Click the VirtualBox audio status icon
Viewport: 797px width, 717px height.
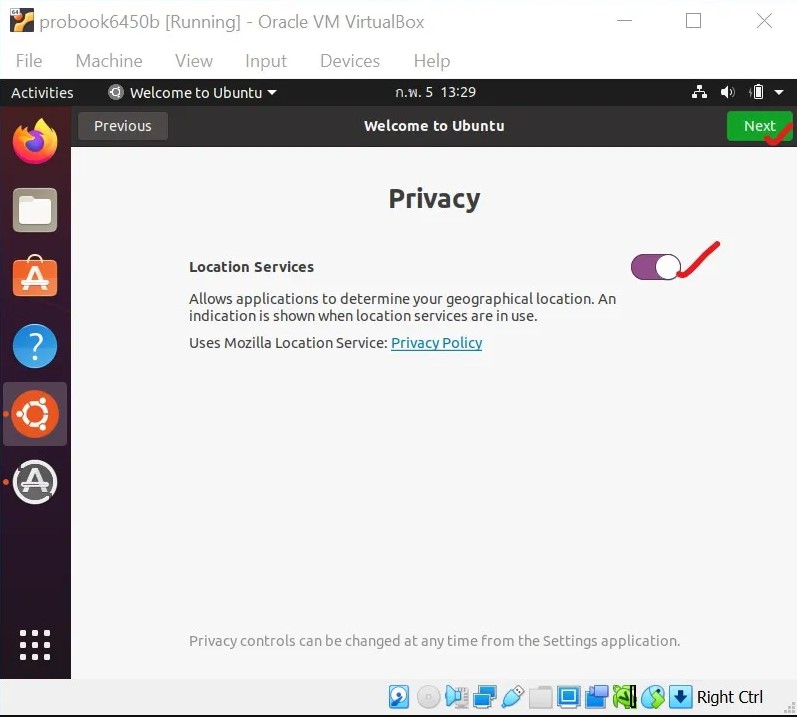457,697
